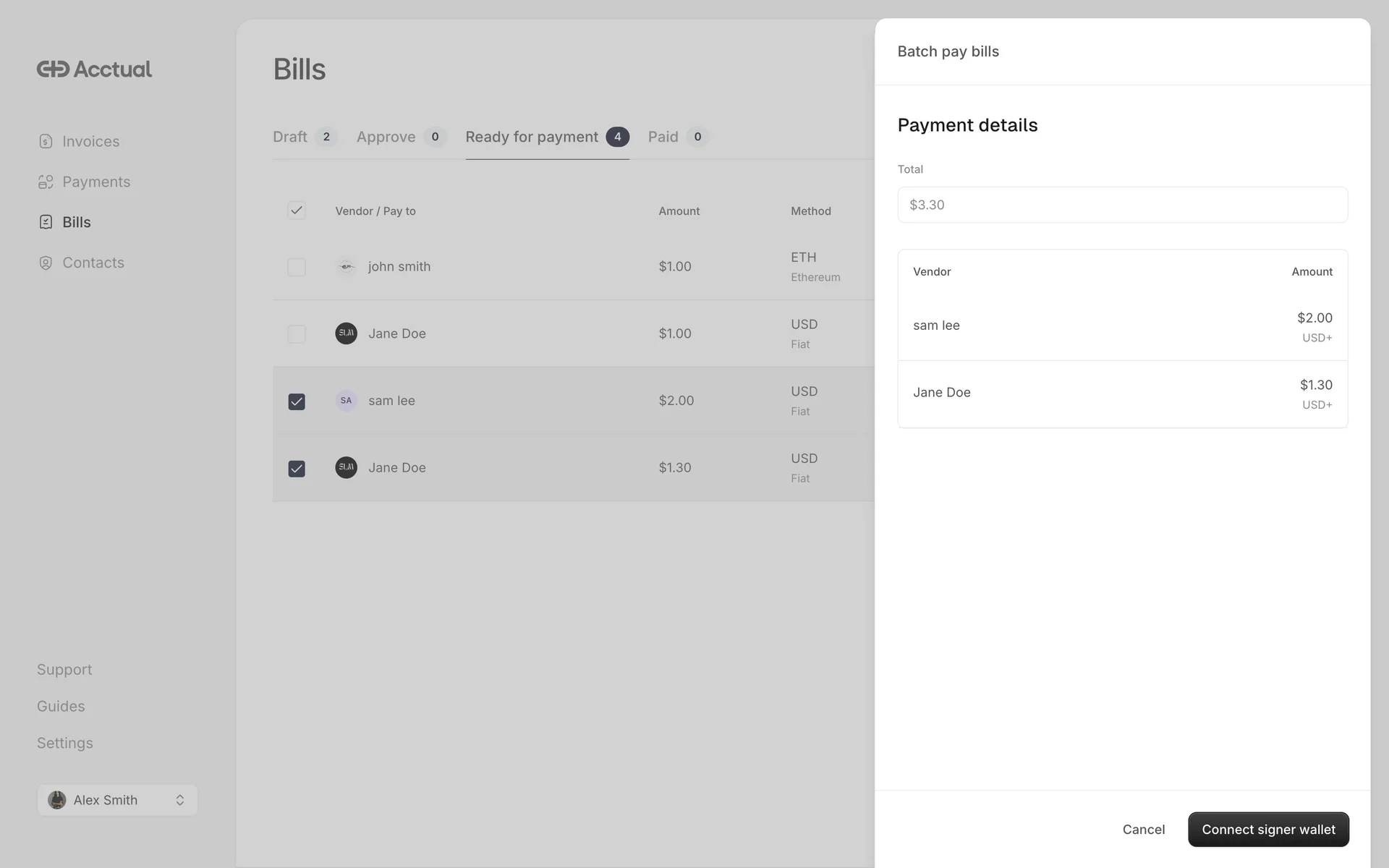Click the Acctual logo icon
This screenshot has width=1389, height=868.
click(53, 69)
